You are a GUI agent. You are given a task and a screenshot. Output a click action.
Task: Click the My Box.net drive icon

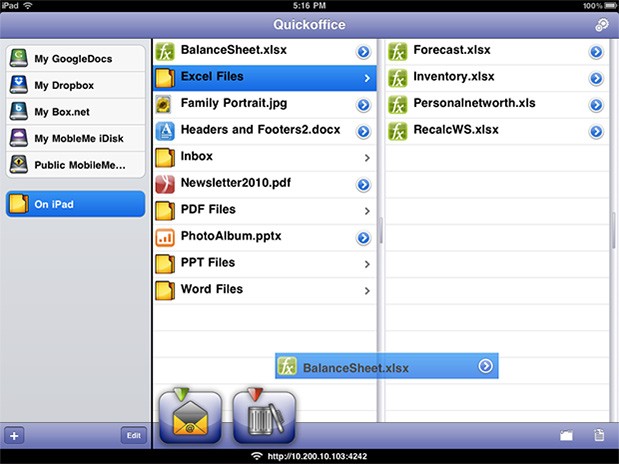19,111
